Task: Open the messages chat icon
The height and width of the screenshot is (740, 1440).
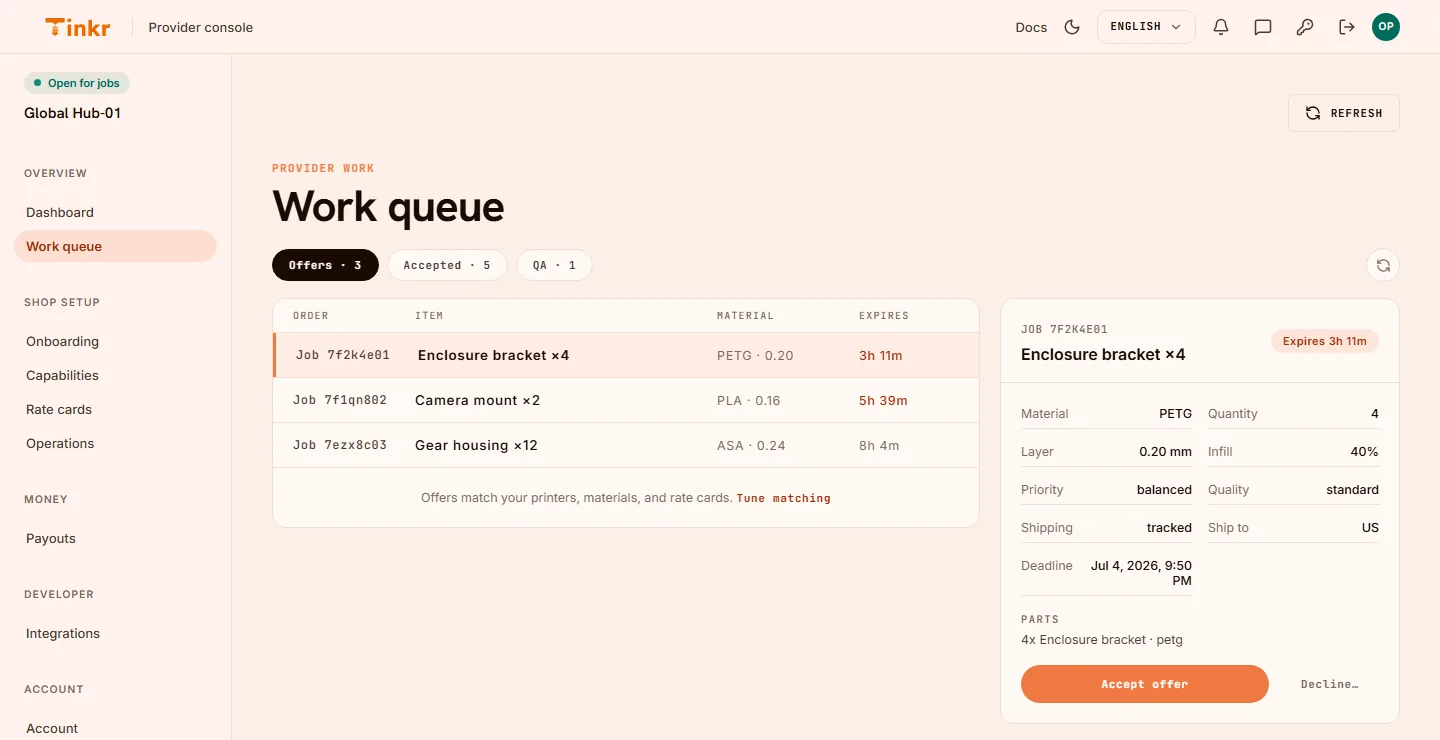Action: click(1263, 27)
